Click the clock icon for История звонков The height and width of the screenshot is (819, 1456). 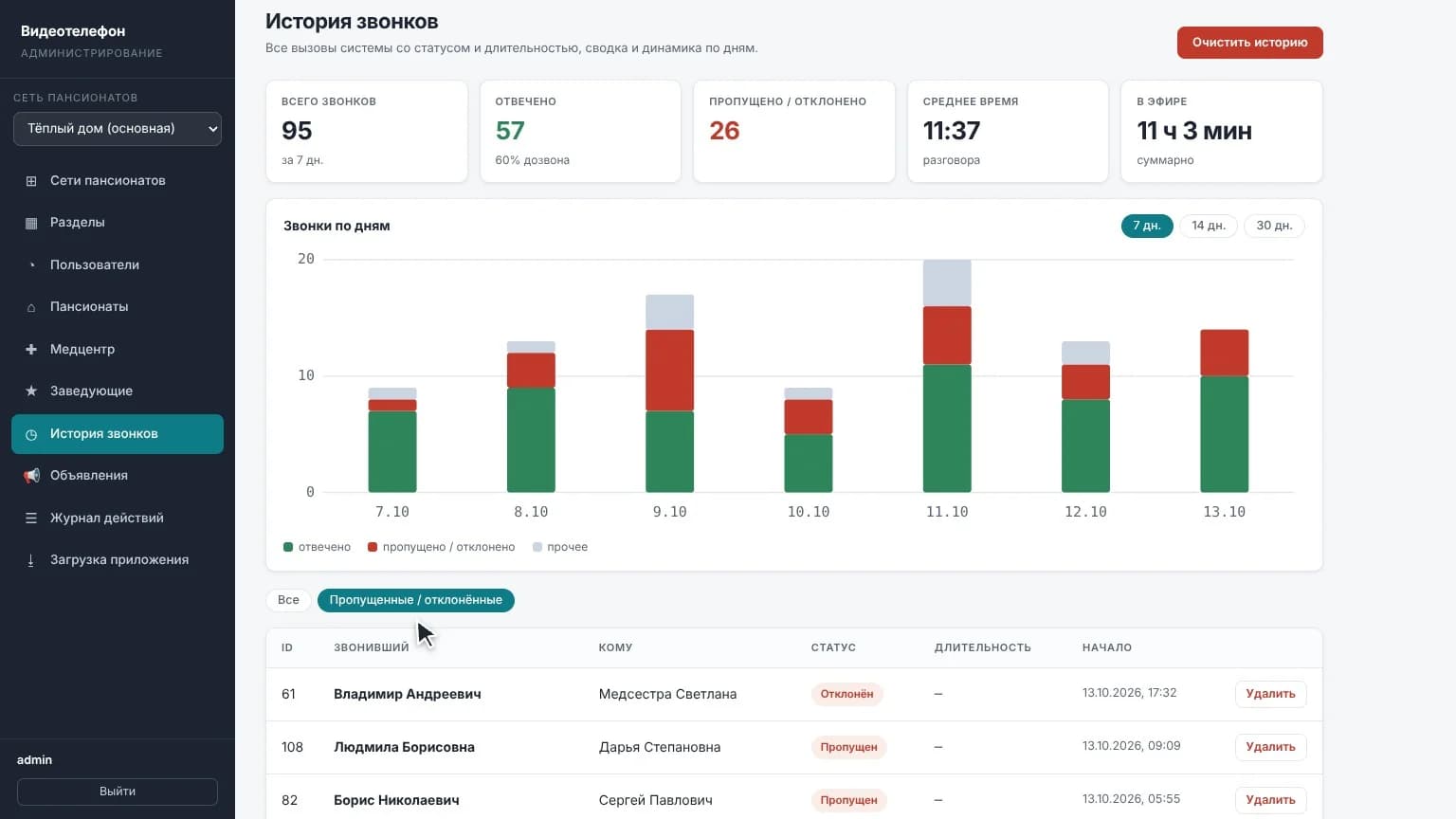pyautogui.click(x=31, y=434)
